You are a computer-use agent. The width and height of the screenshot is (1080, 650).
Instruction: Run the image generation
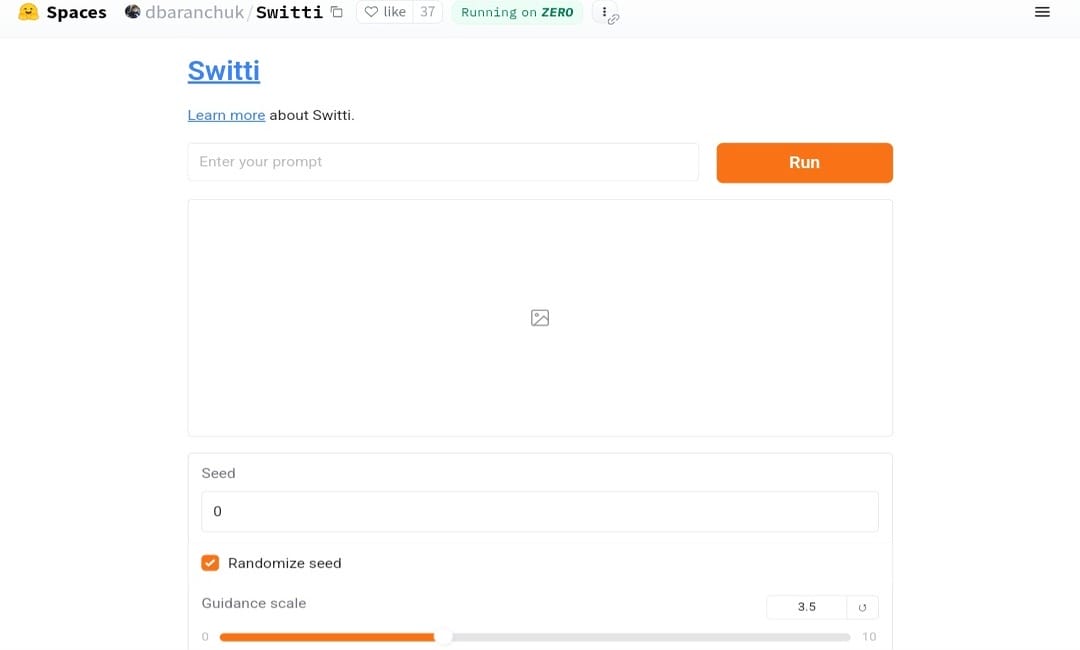804,162
